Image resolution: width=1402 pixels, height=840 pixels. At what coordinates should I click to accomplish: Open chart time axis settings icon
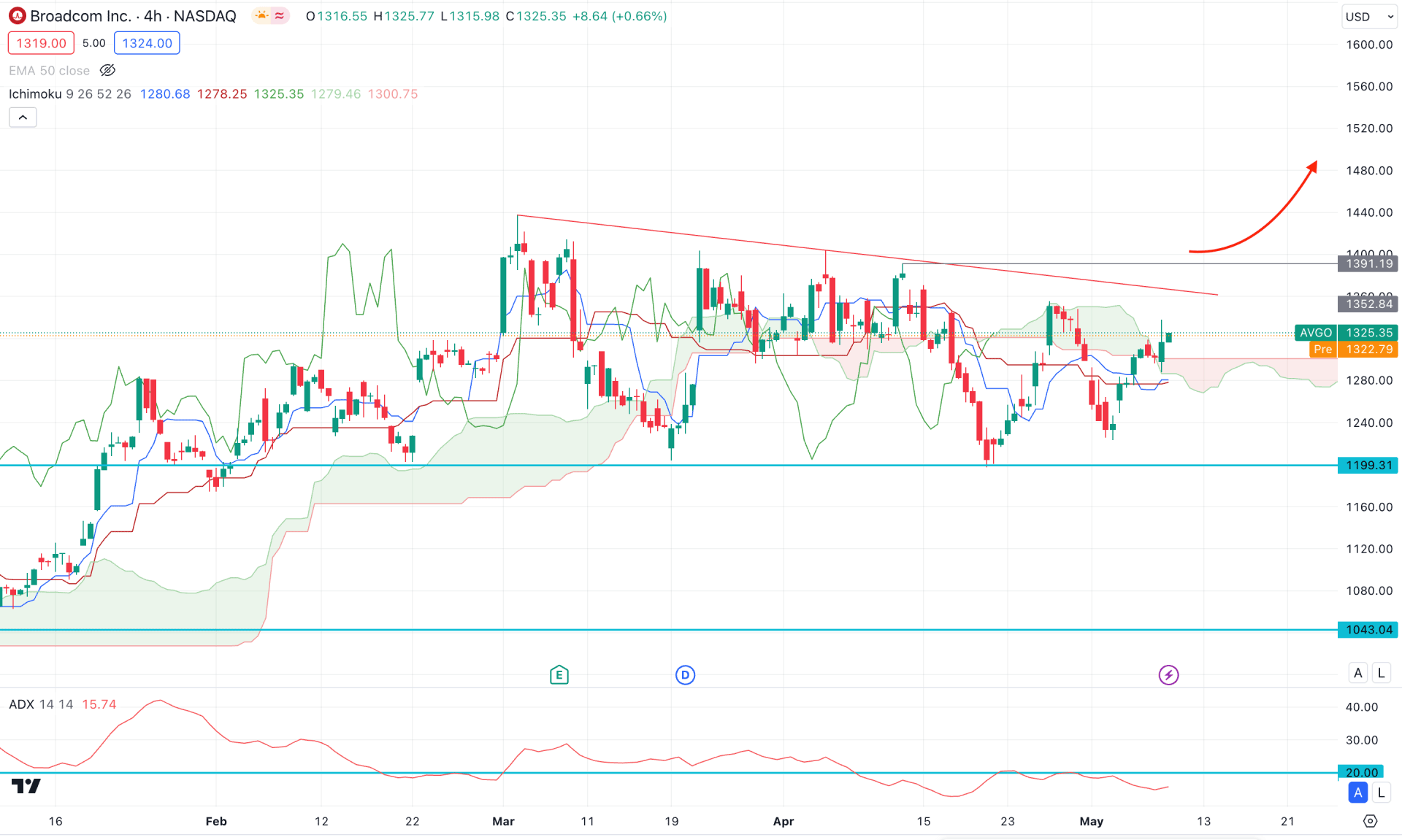coord(1371,821)
